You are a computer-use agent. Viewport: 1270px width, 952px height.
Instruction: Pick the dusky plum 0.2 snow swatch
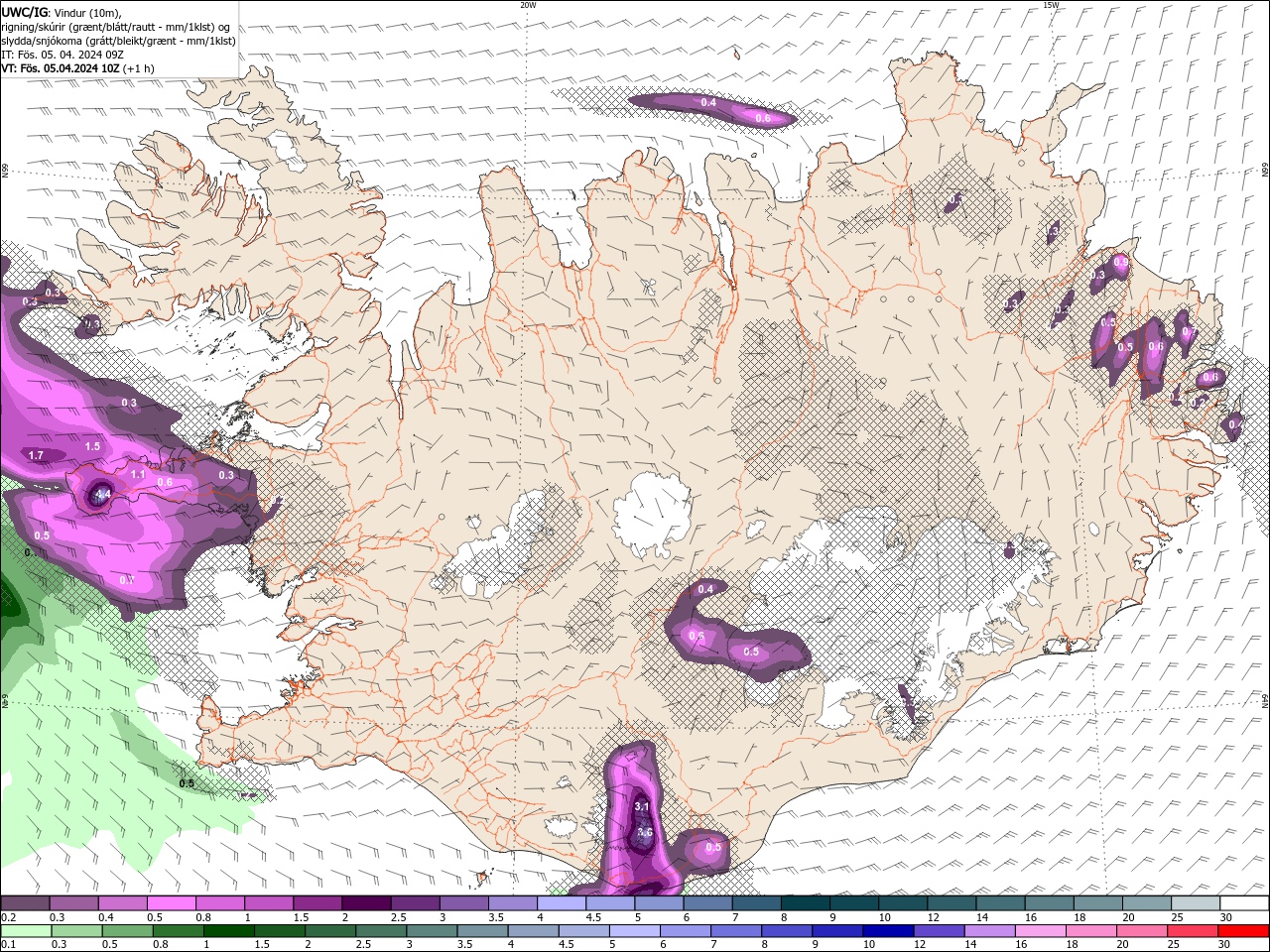pyautogui.click(x=25, y=903)
